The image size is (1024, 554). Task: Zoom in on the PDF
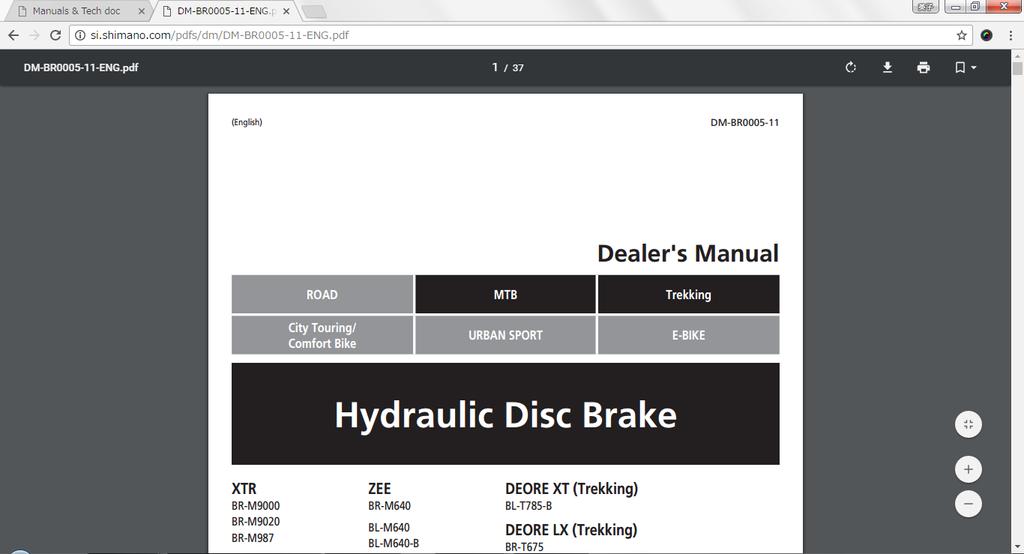click(968, 469)
